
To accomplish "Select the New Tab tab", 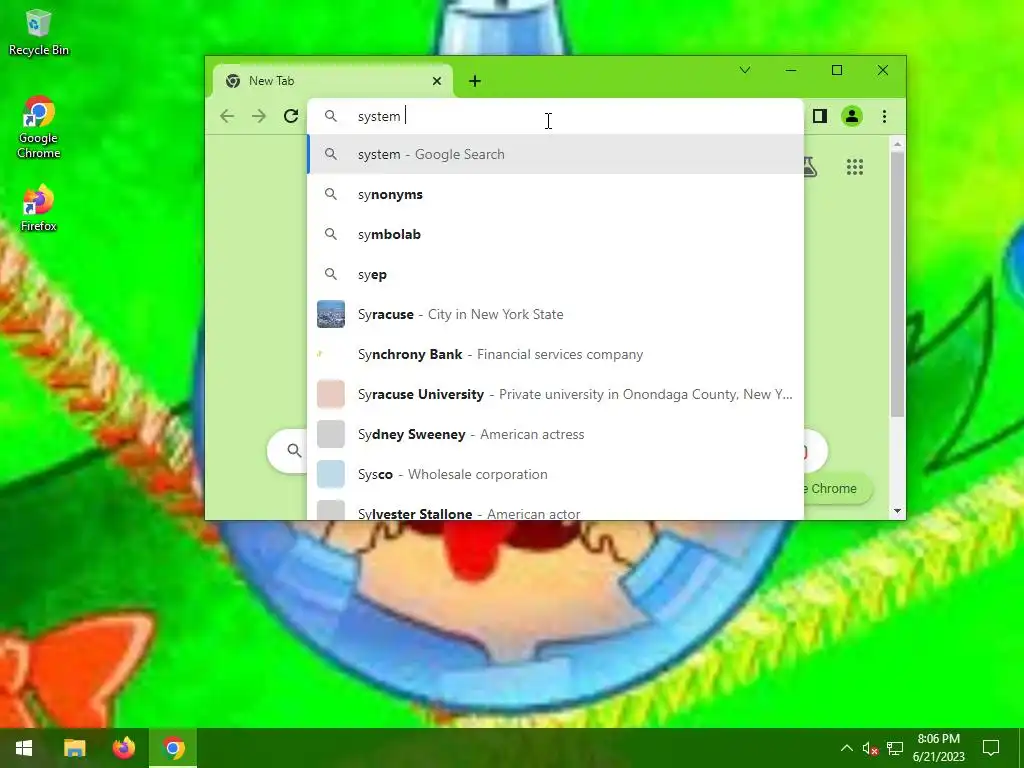I will coord(332,81).
